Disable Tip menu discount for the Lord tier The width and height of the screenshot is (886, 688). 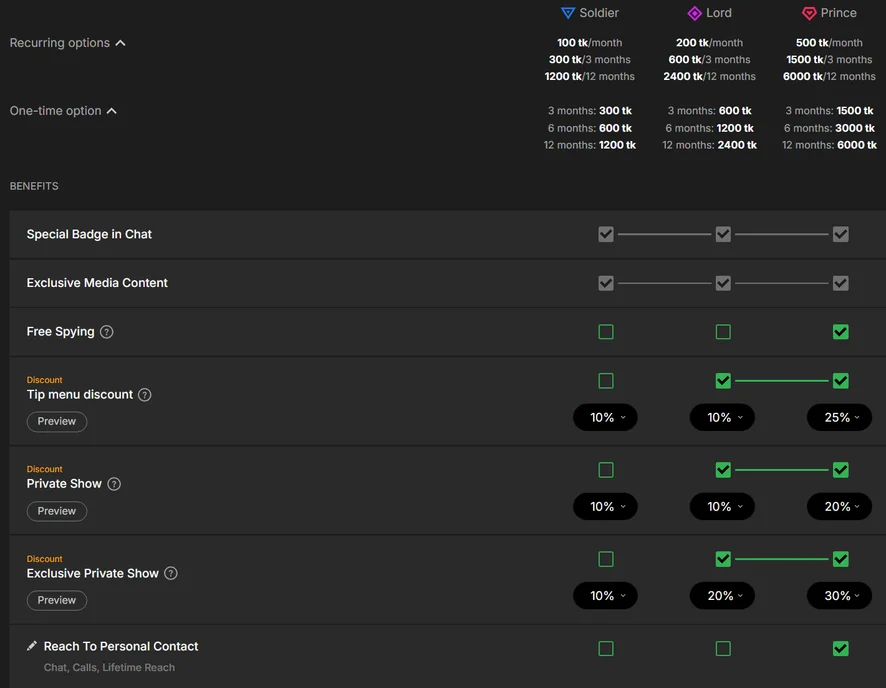click(723, 381)
